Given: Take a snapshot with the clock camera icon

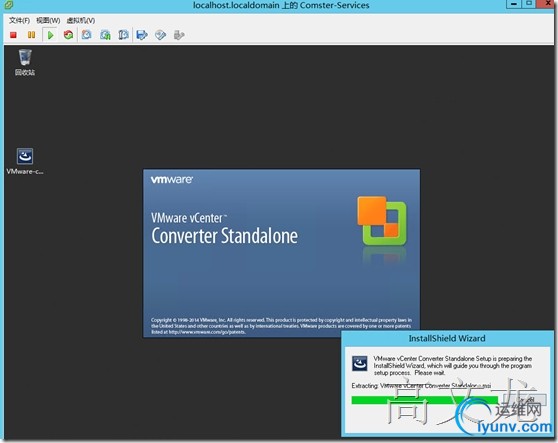Looking at the screenshot, I should [x=86, y=35].
